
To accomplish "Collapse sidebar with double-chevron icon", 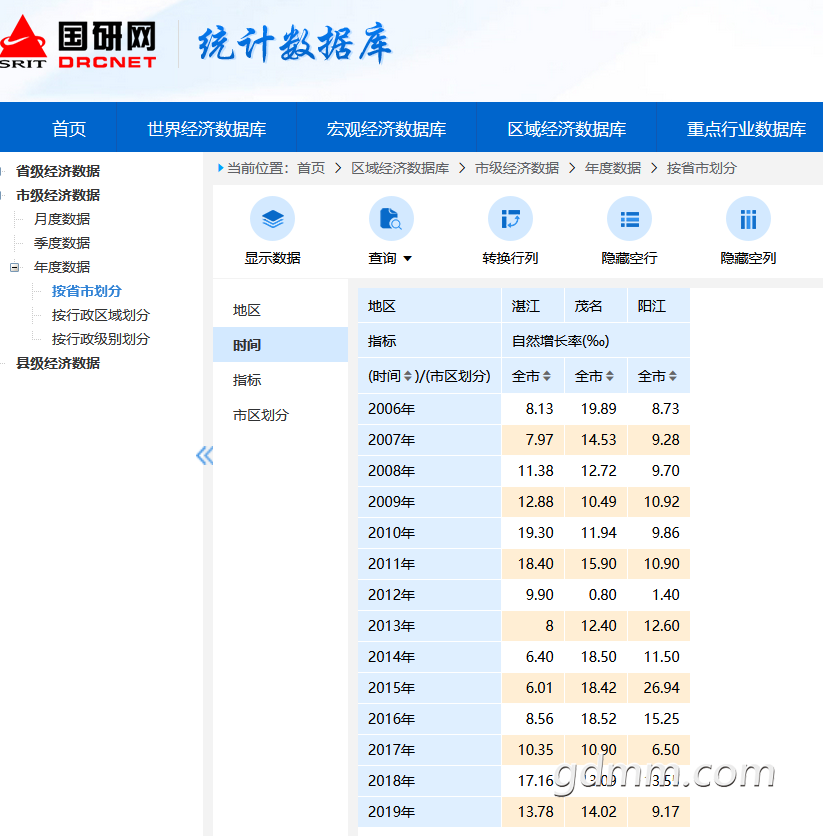I will [204, 455].
